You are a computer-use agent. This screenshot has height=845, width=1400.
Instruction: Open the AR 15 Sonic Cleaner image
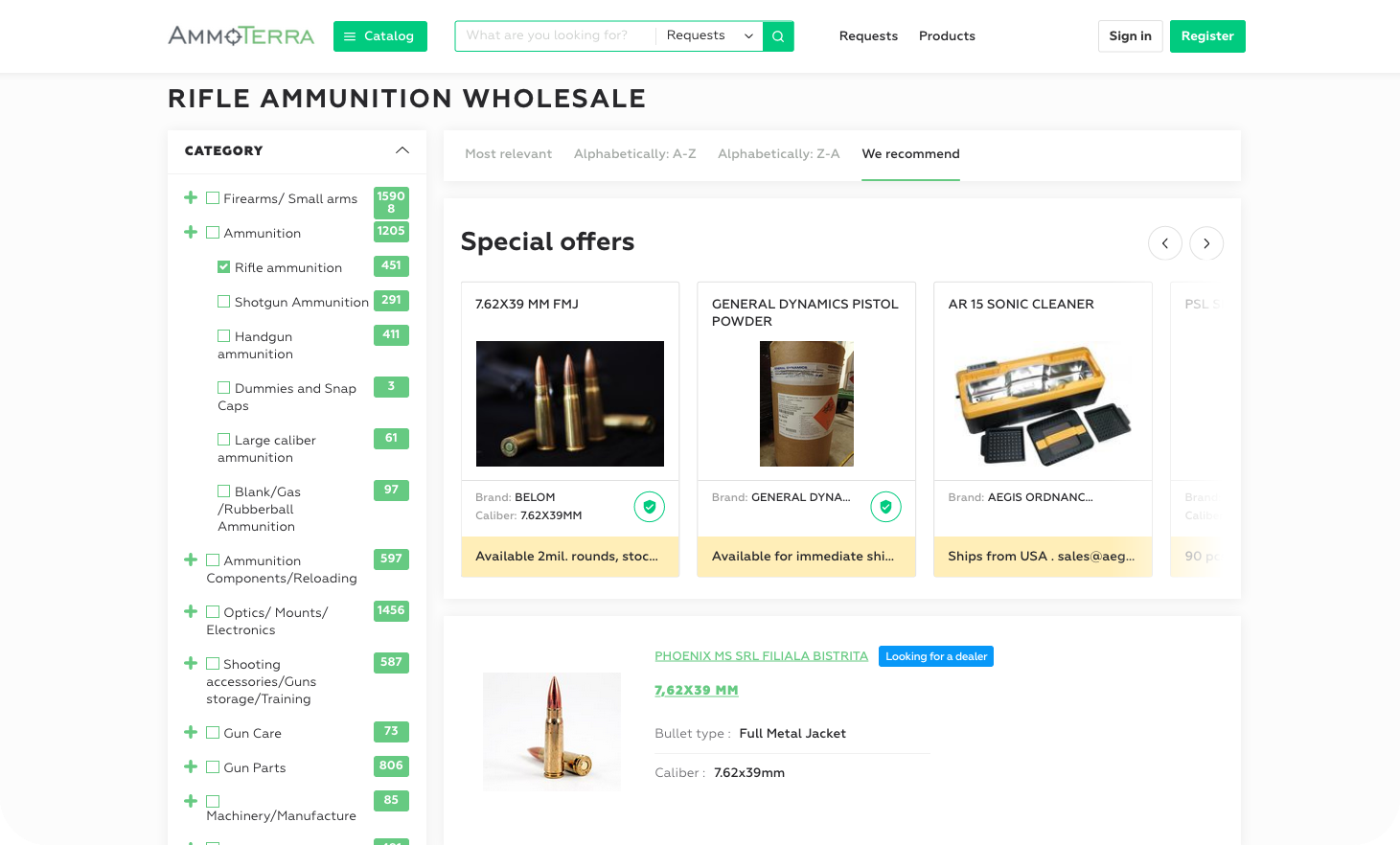1044,403
